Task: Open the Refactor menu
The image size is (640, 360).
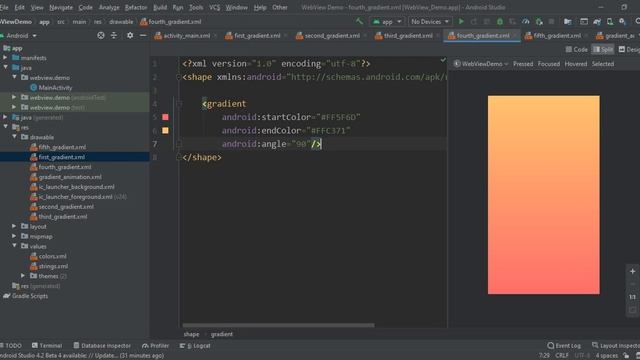Action: coord(136,7)
